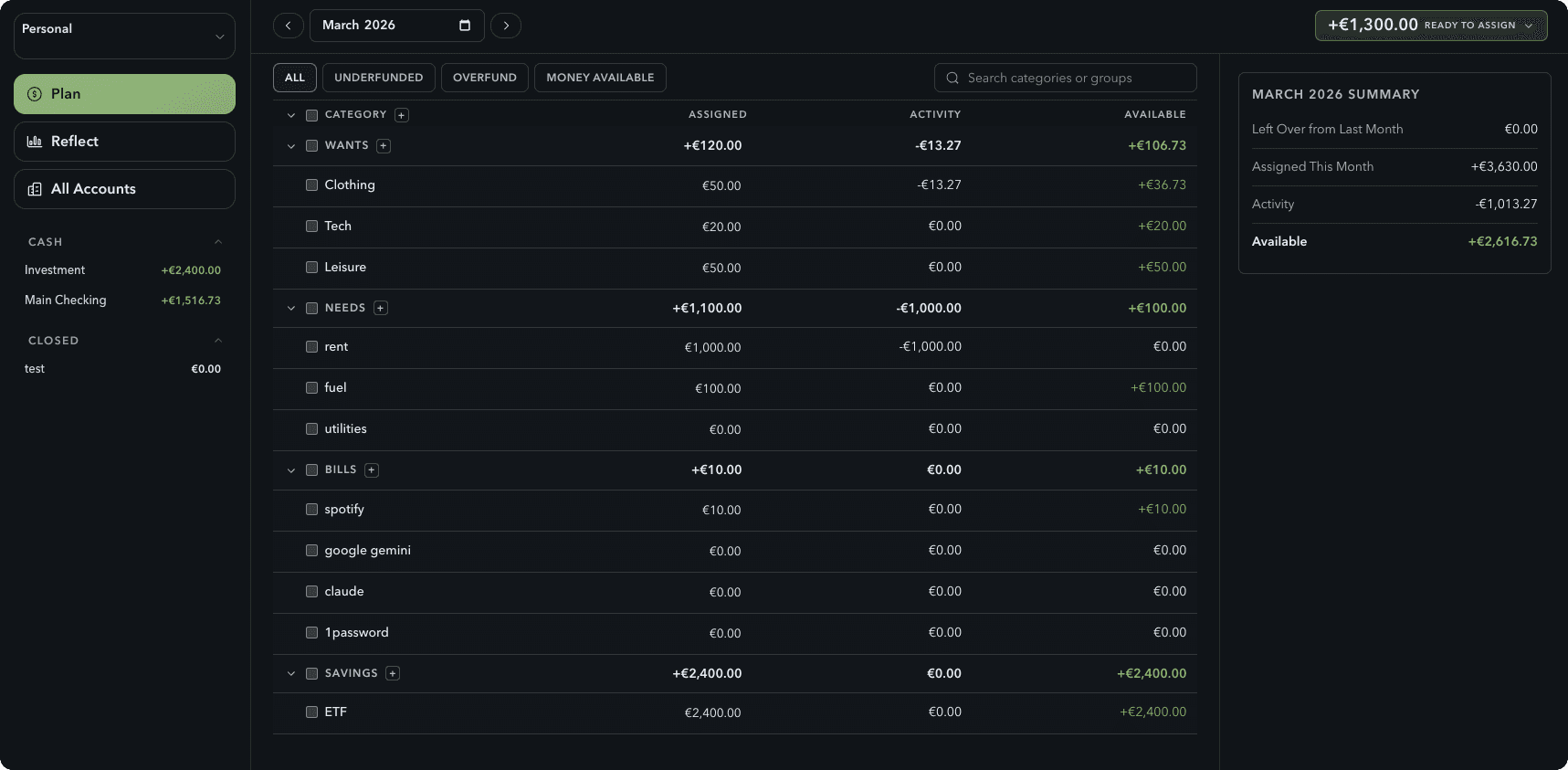Open the Plan page
1568x770 pixels.
pos(124,94)
